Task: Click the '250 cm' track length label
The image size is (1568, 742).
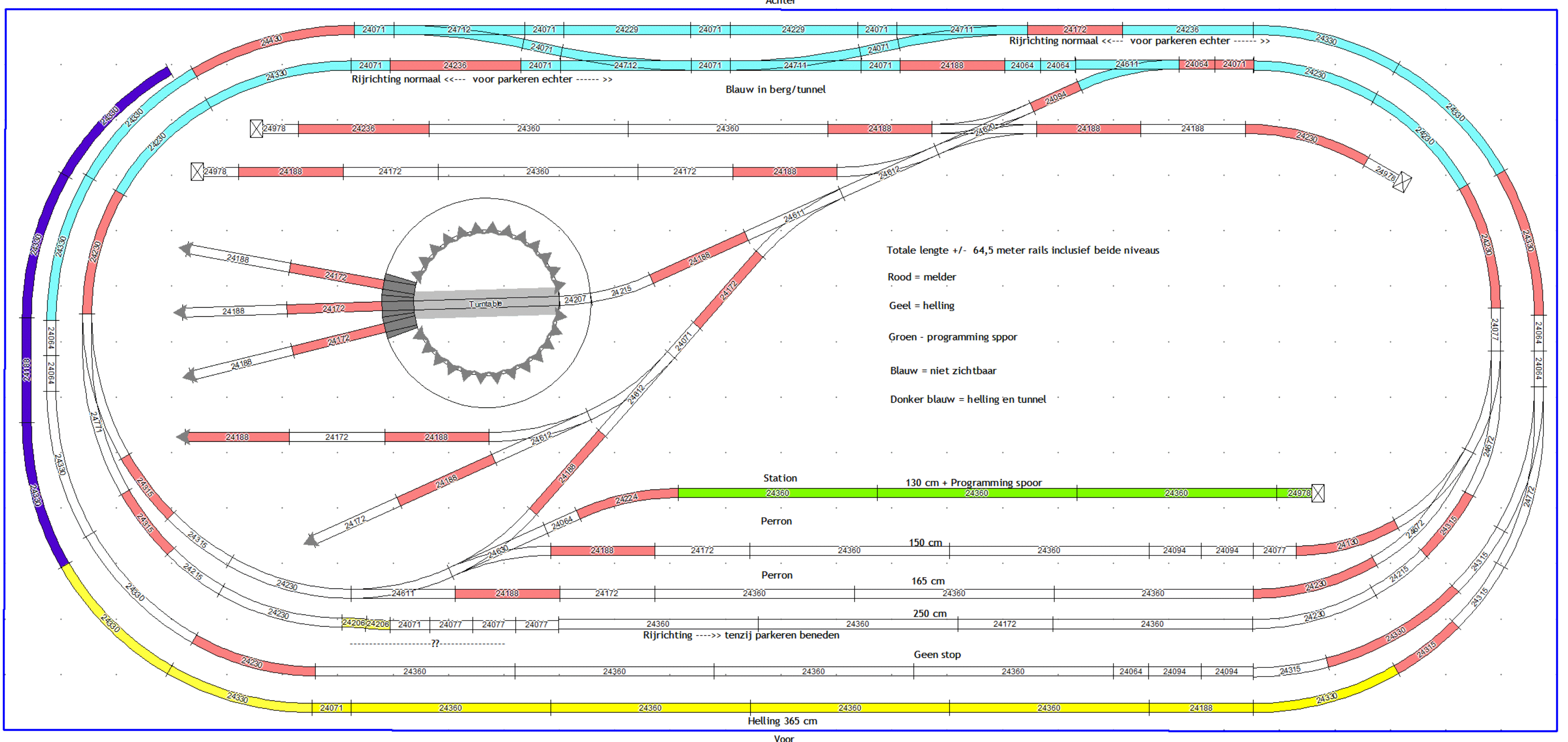Action: tap(929, 614)
